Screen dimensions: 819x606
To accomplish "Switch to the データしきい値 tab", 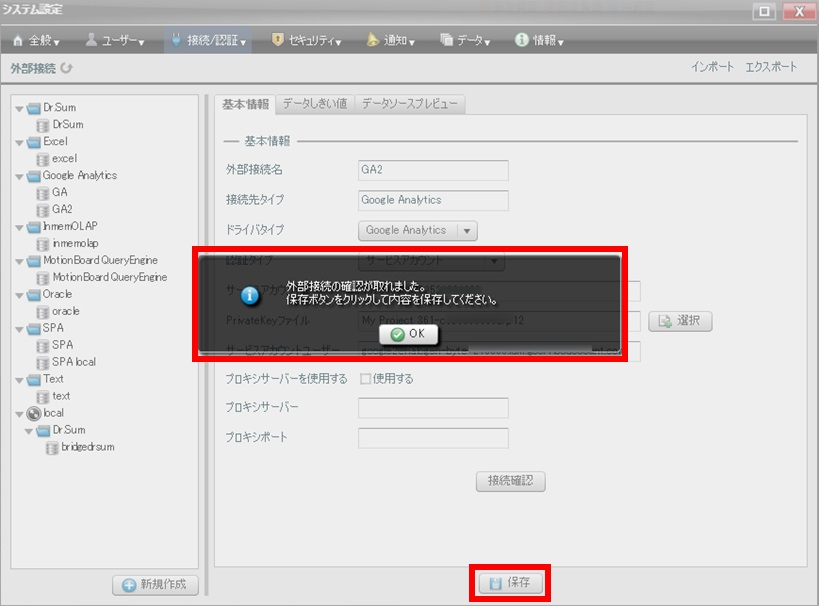I will click(315, 104).
